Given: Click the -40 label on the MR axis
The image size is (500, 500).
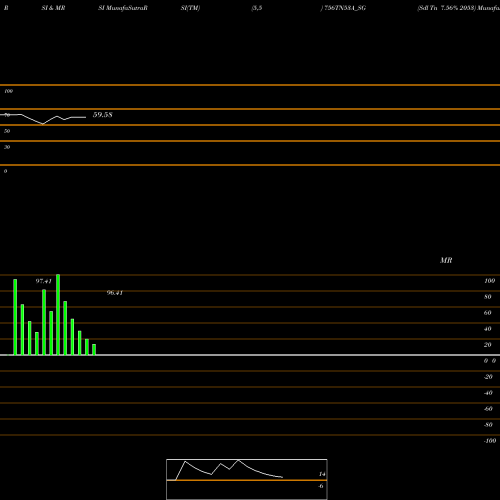Looking at the screenshot, I should 488,393.
